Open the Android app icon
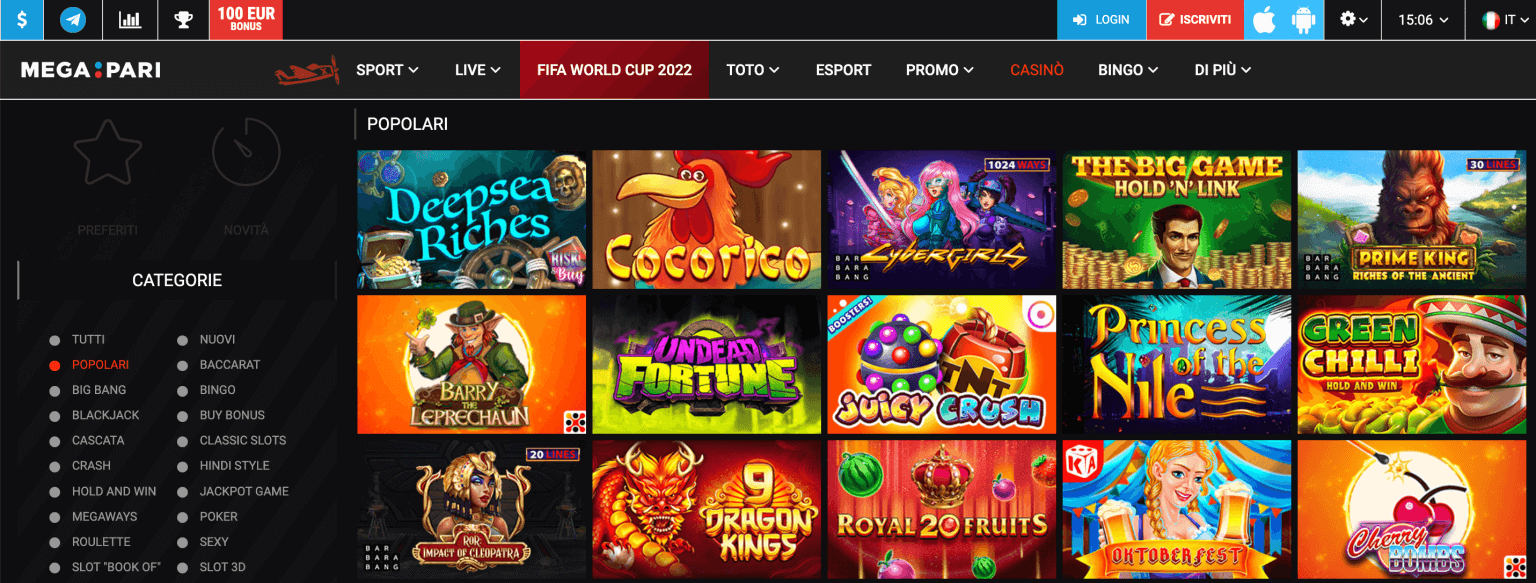Screen dimensions: 1536x583 (x=1303, y=19)
